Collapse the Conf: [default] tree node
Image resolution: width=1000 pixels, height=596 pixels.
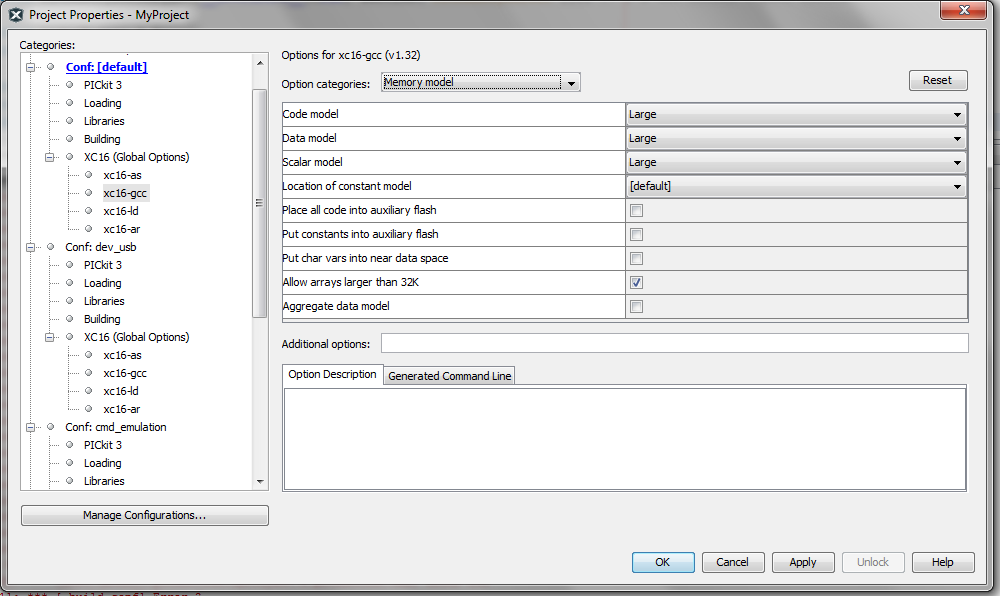pos(30,67)
